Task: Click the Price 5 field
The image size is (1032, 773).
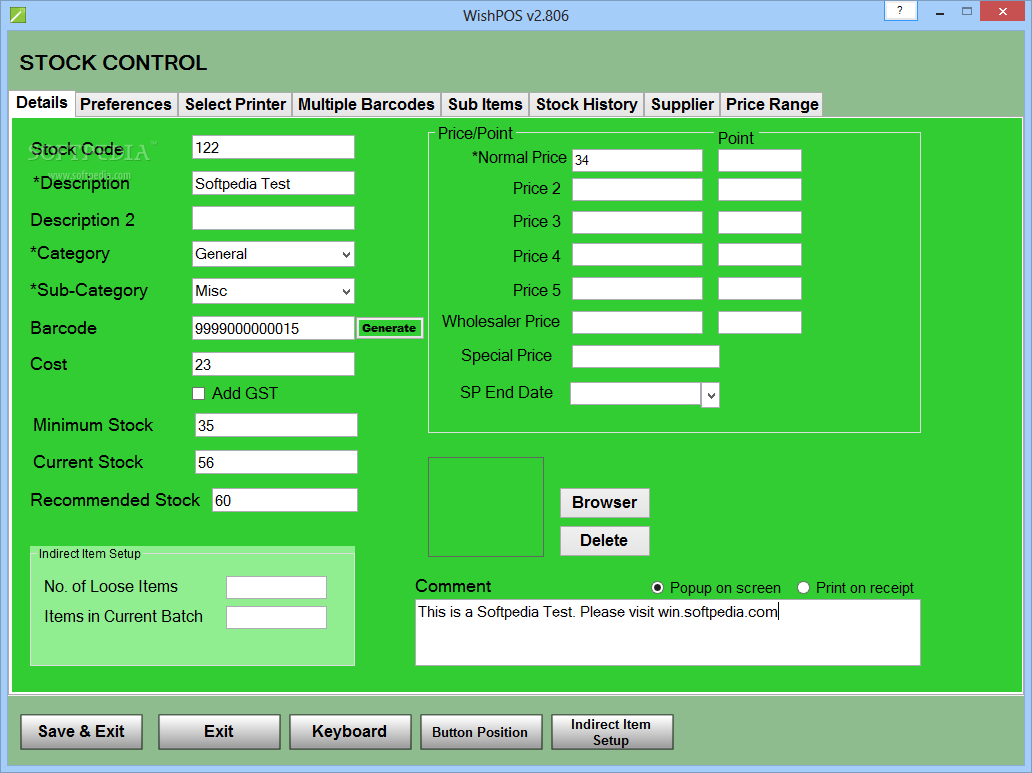Action: tap(637, 288)
